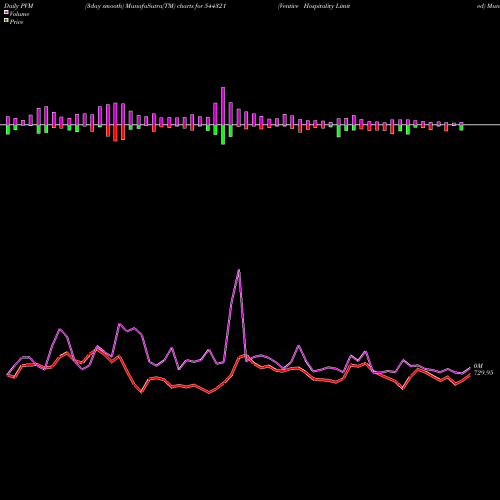
Task: Click the '0M' volume value label
Action: pyautogui.click(x=478, y=366)
